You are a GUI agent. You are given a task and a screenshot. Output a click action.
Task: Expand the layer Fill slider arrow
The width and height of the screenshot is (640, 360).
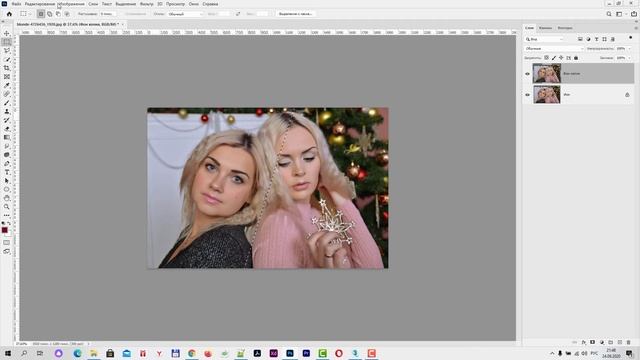point(630,58)
